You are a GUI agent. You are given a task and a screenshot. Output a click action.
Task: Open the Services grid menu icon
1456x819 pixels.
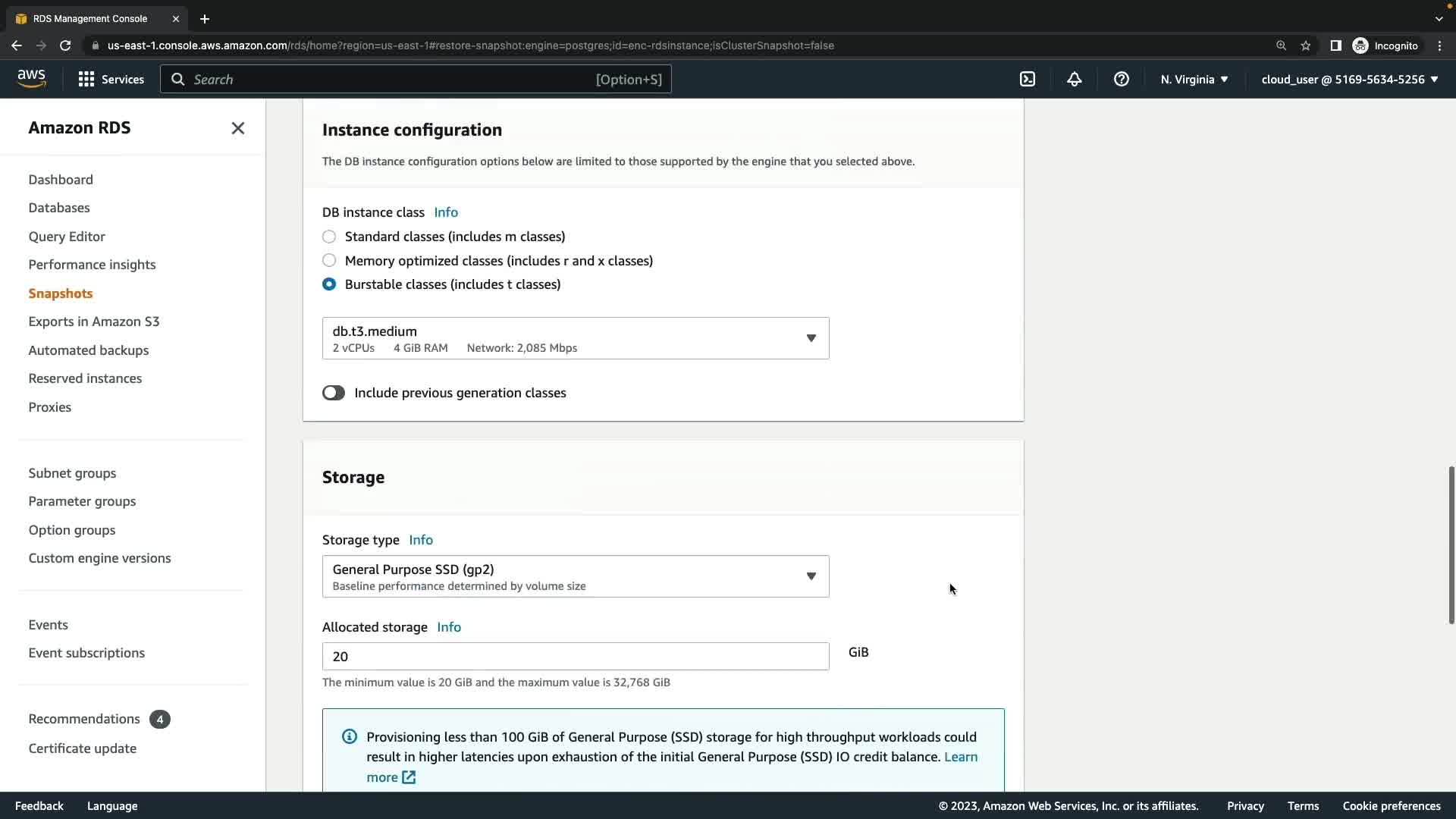86,80
